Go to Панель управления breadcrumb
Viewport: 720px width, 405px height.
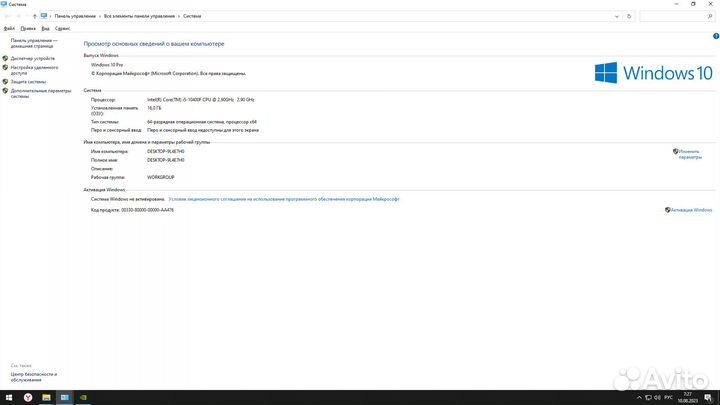point(75,16)
